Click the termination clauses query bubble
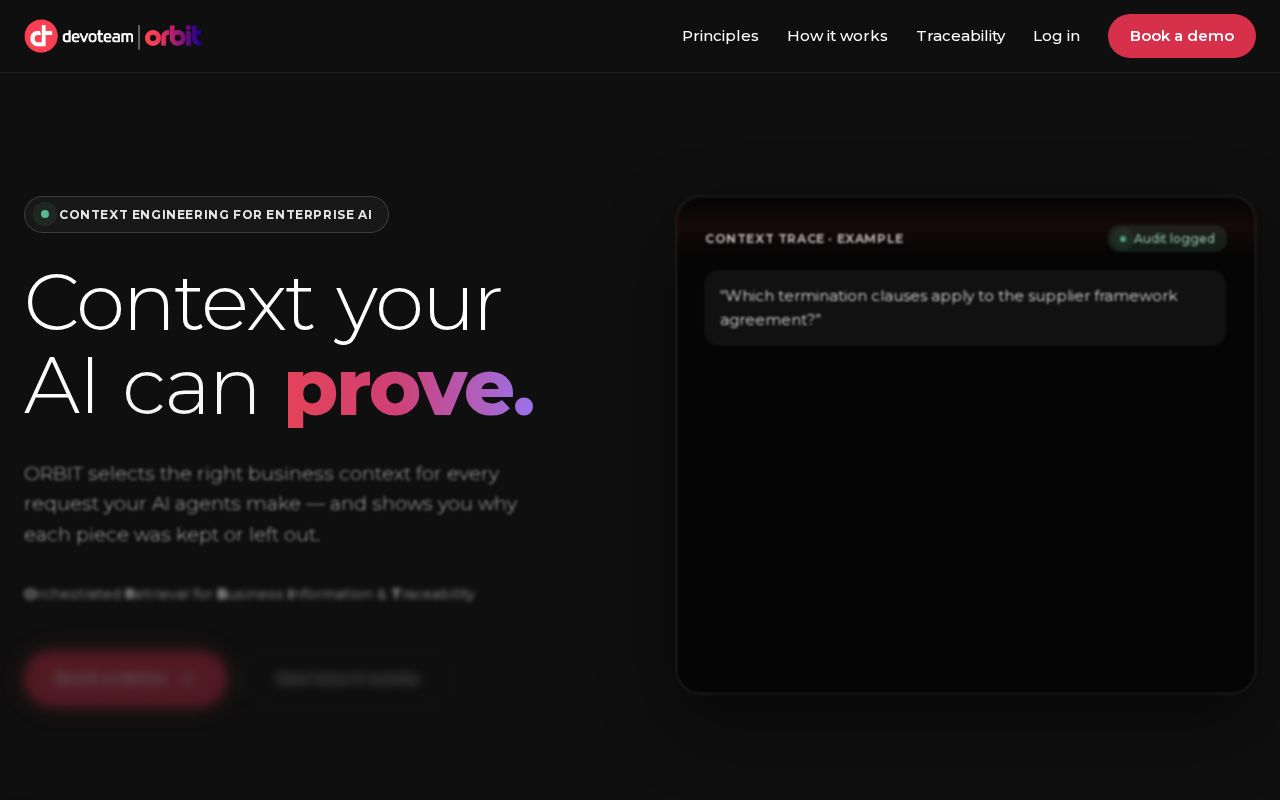 pos(965,308)
